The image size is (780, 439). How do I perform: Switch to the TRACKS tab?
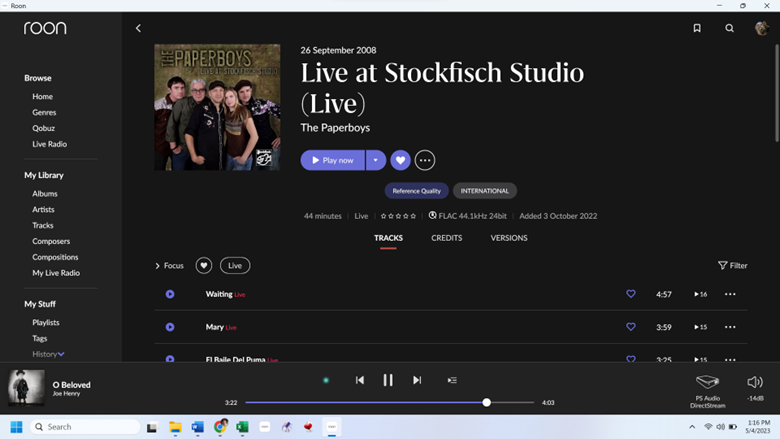[388, 238]
